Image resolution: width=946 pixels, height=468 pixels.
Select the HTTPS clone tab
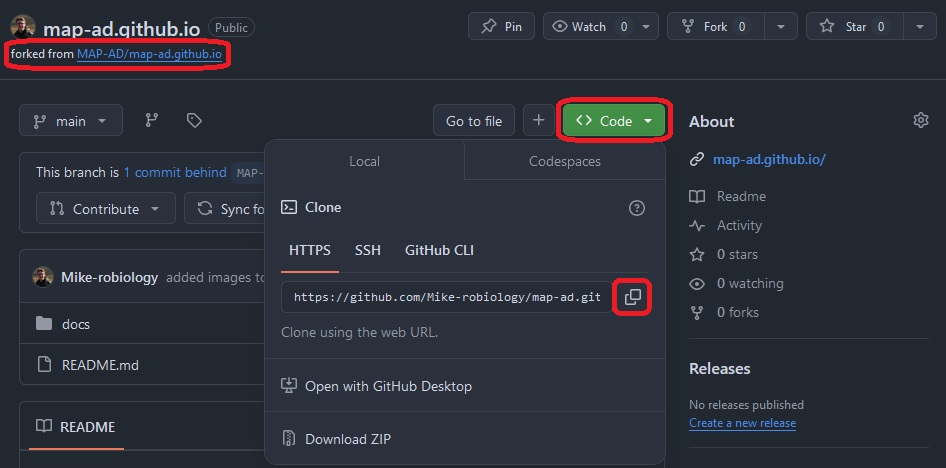point(310,250)
